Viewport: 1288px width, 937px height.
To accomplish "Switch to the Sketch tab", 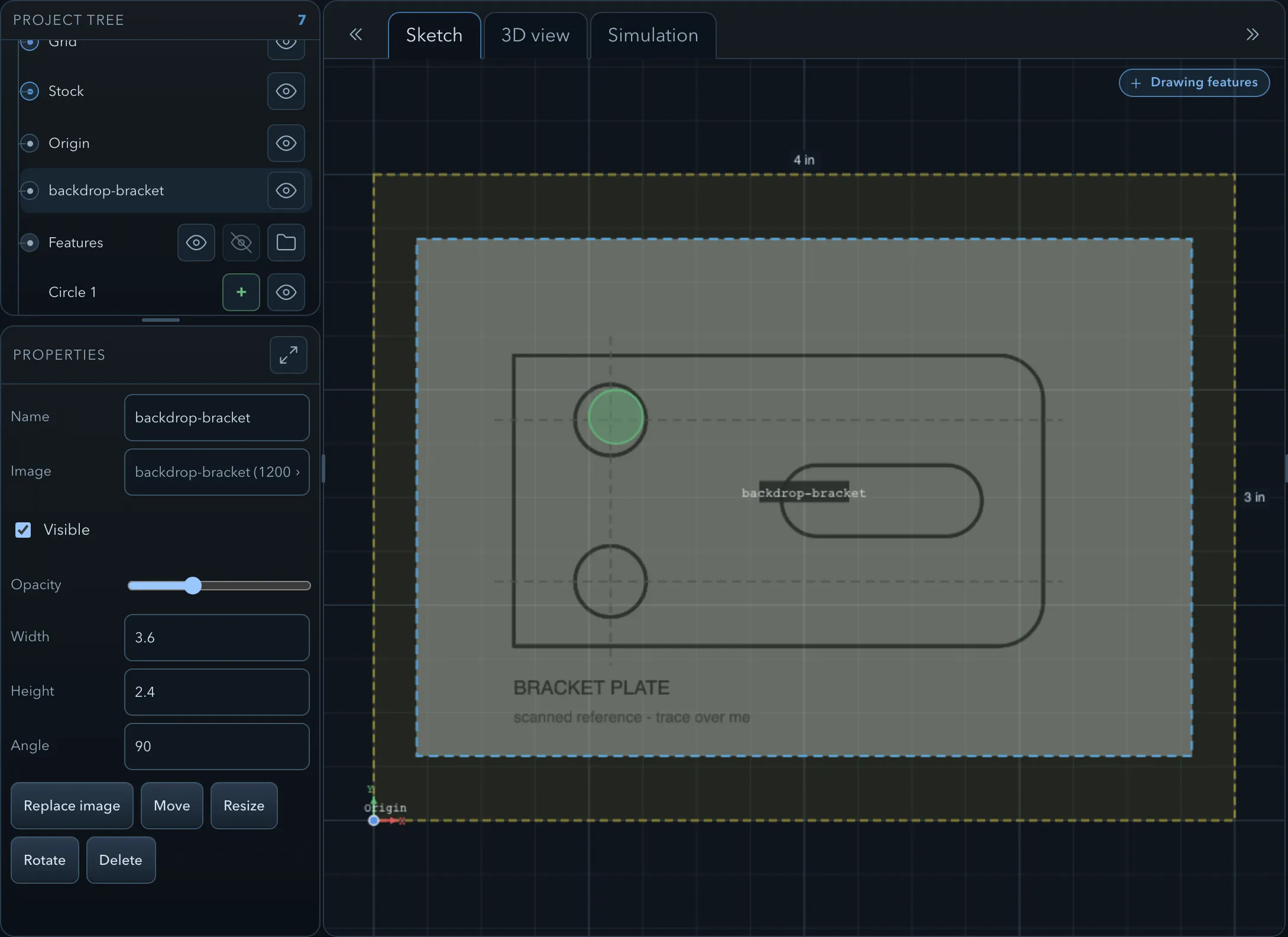I will [x=434, y=35].
